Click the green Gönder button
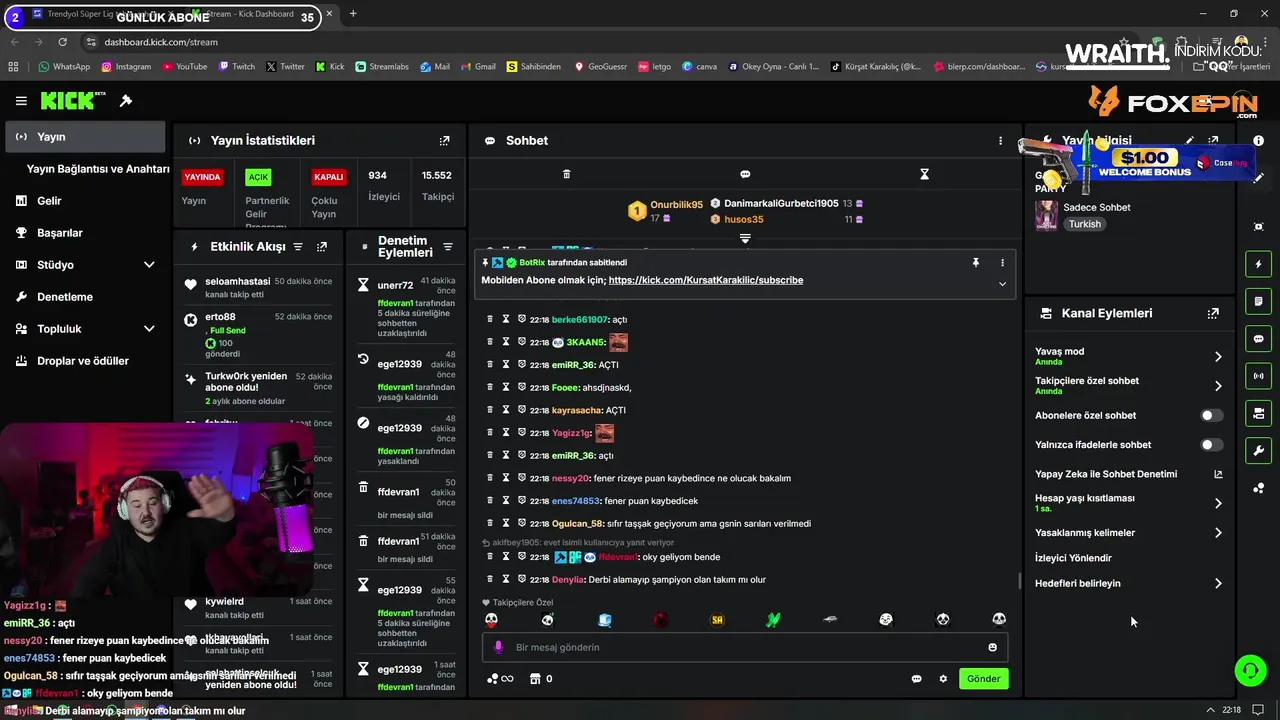Screen dimensions: 1280x720 click(x=983, y=679)
